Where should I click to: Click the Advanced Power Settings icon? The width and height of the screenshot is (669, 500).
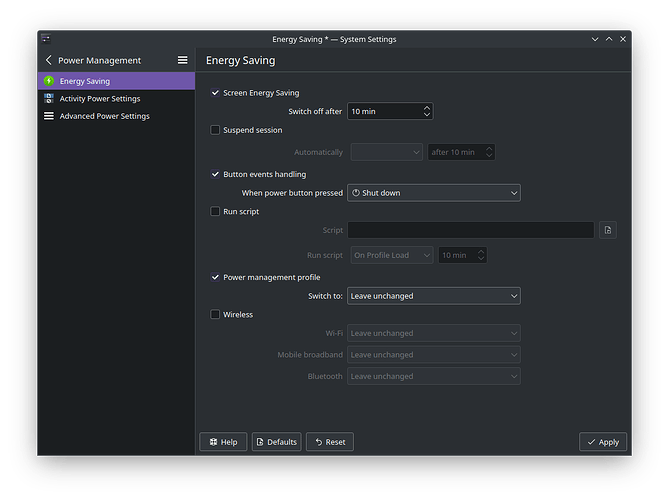tap(49, 116)
